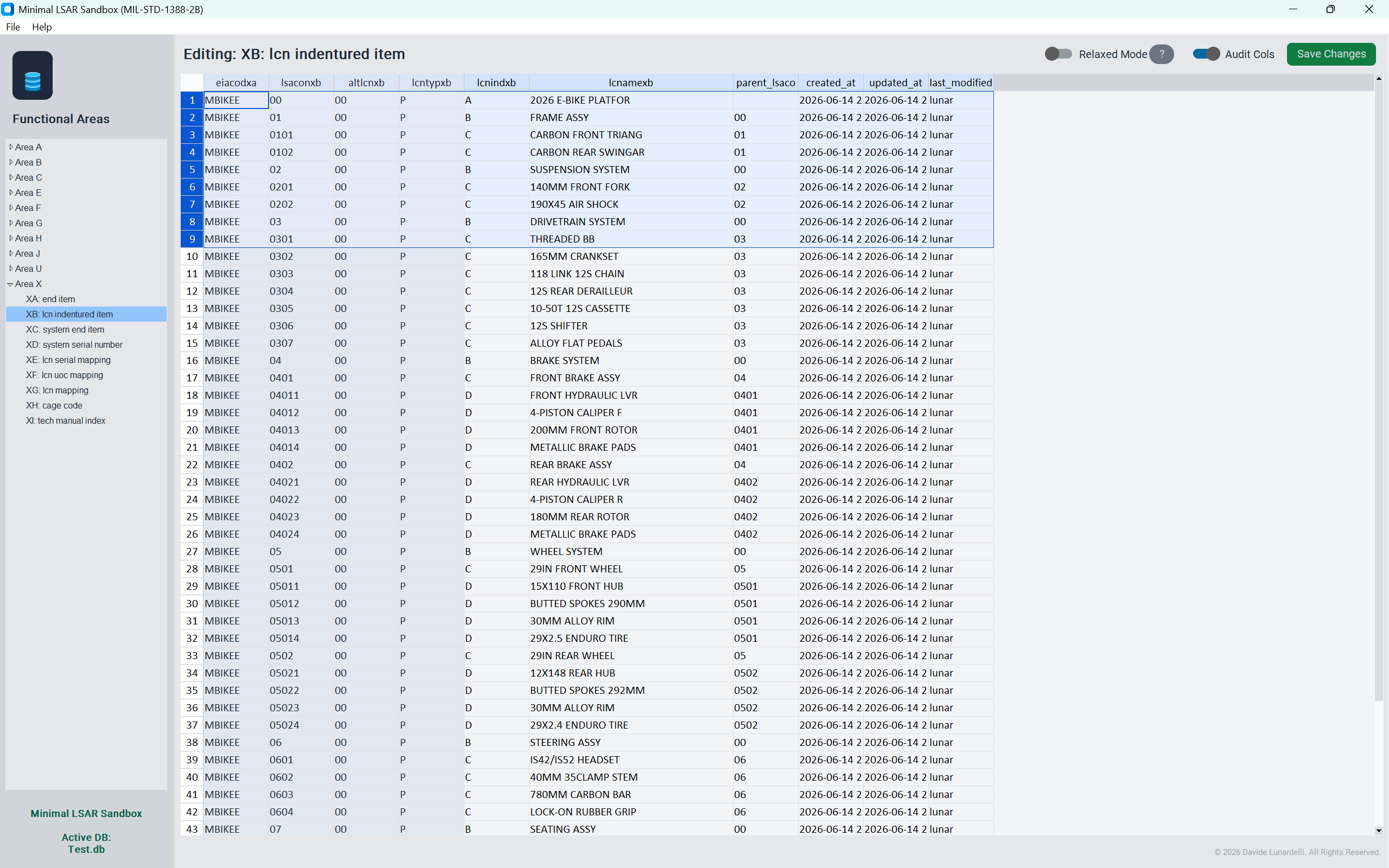Expand the Area E tree node
This screenshot has width=1389, height=868.
tap(11, 192)
